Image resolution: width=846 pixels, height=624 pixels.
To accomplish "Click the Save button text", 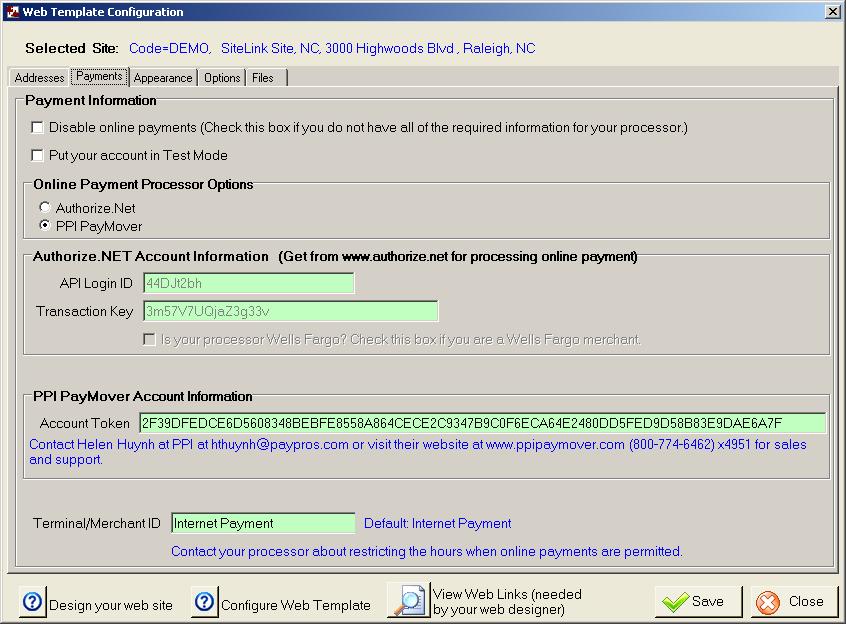I will (707, 601).
